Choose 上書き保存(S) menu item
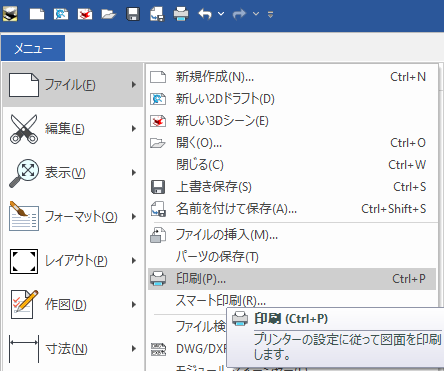 coord(292,187)
